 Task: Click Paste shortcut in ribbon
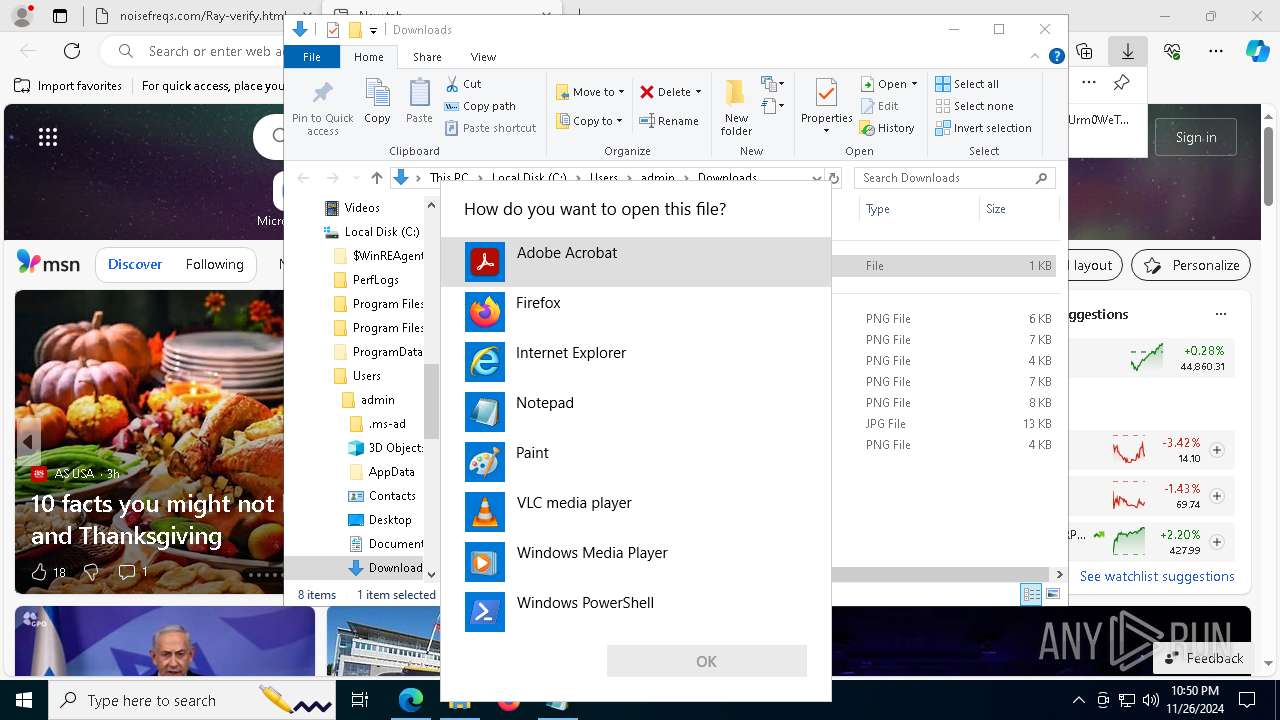coord(491,128)
